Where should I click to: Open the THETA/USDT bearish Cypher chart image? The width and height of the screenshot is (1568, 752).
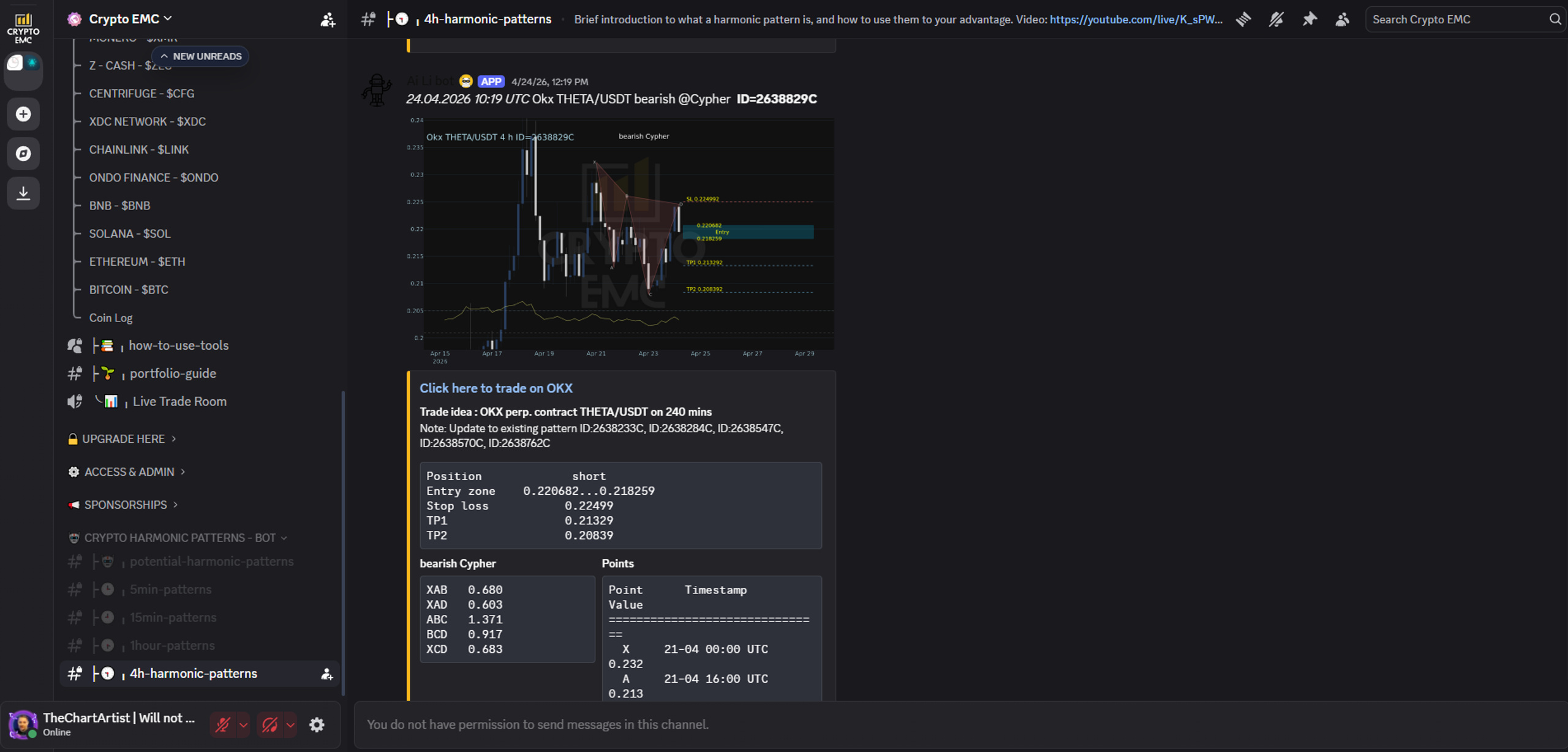click(620, 242)
